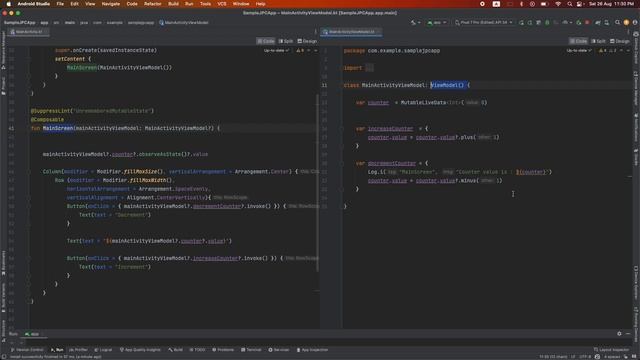The height and width of the screenshot is (360, 640).
Task: Open the App Inspection tool window
Action: 312,350
